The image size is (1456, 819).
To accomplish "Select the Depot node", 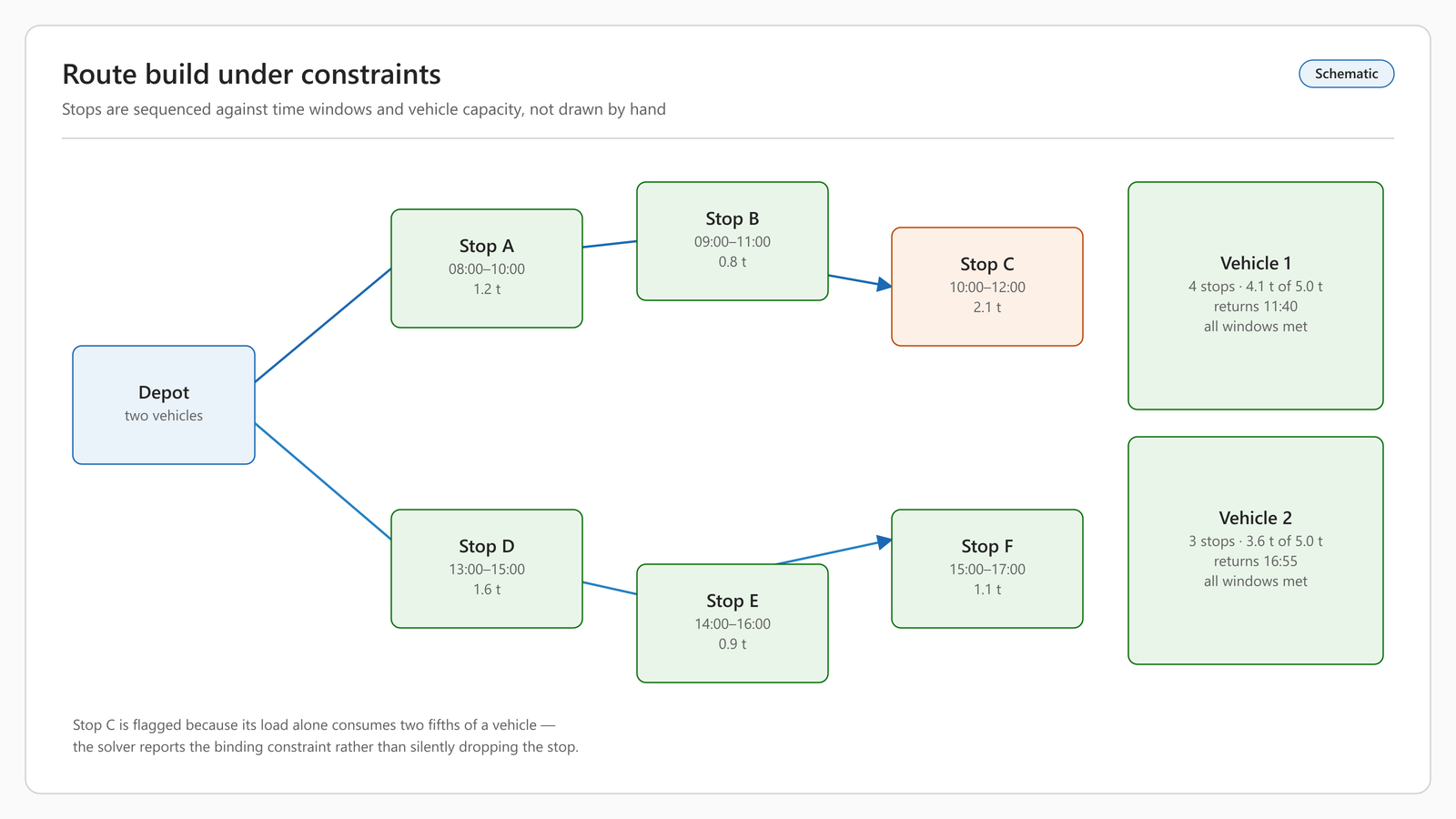I will 164,405.
